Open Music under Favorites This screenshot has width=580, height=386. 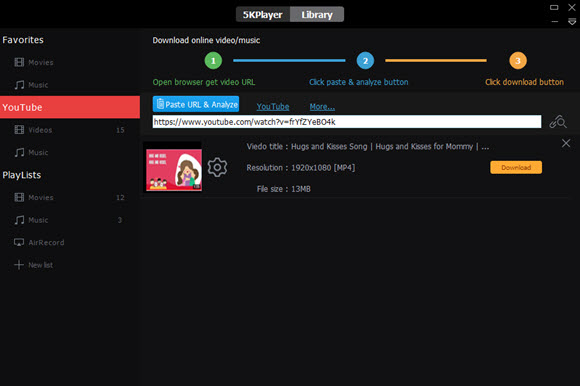[x=70, y=85]
